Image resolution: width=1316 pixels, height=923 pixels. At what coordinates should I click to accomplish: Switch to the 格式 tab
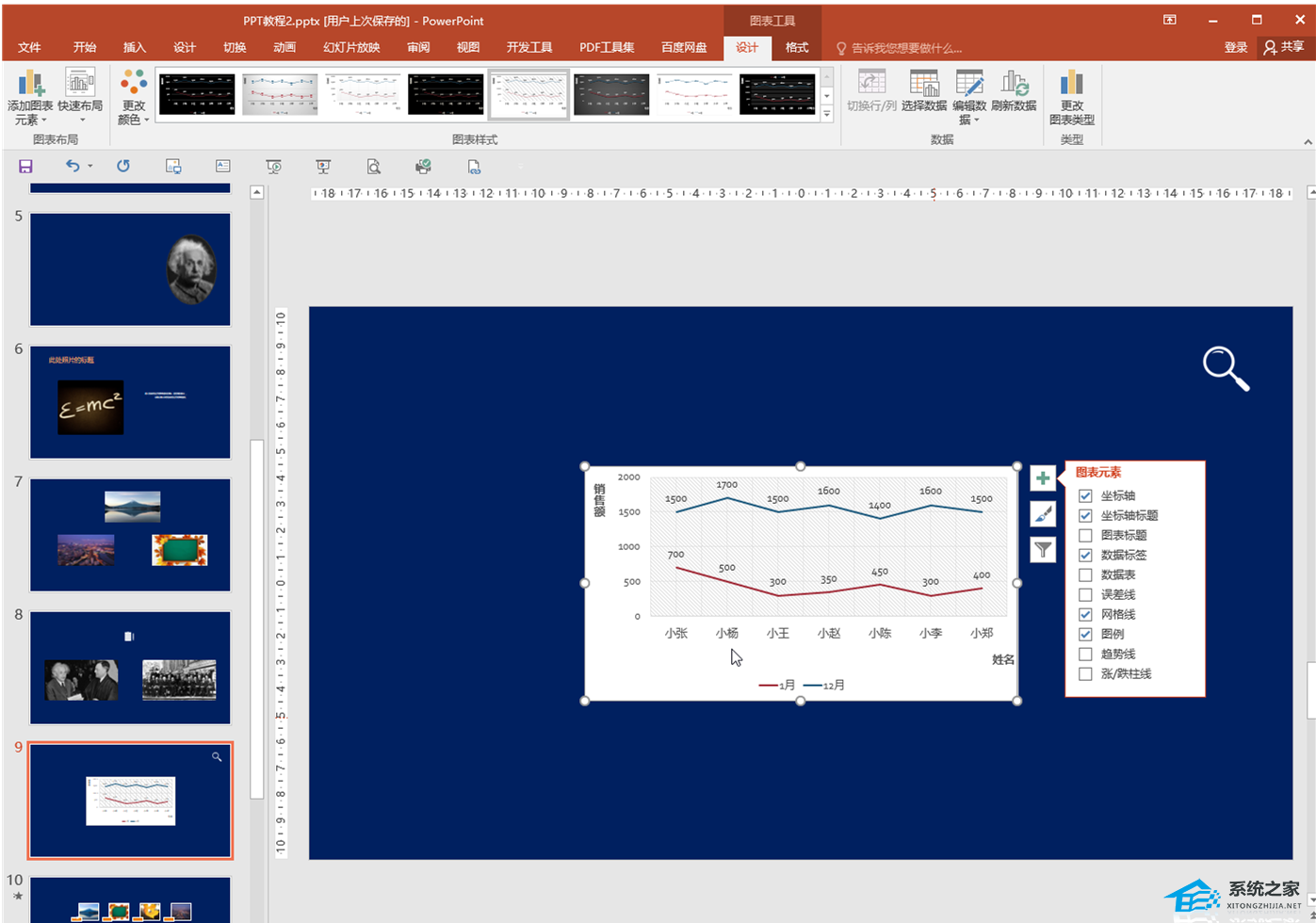(796, 48)
